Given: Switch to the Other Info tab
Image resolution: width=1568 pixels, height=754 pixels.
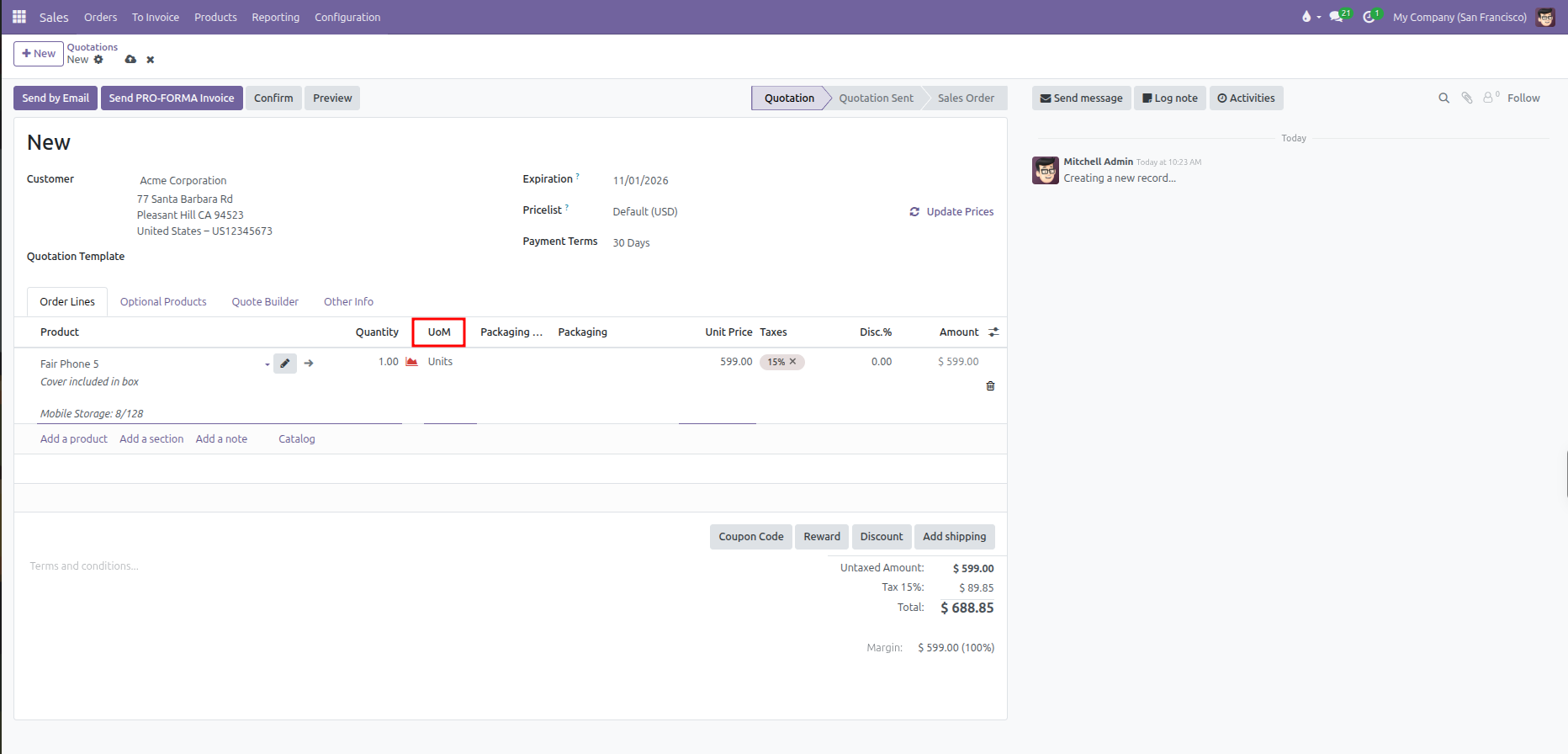Looking at the screenshot, I should (x=349, y=302).
